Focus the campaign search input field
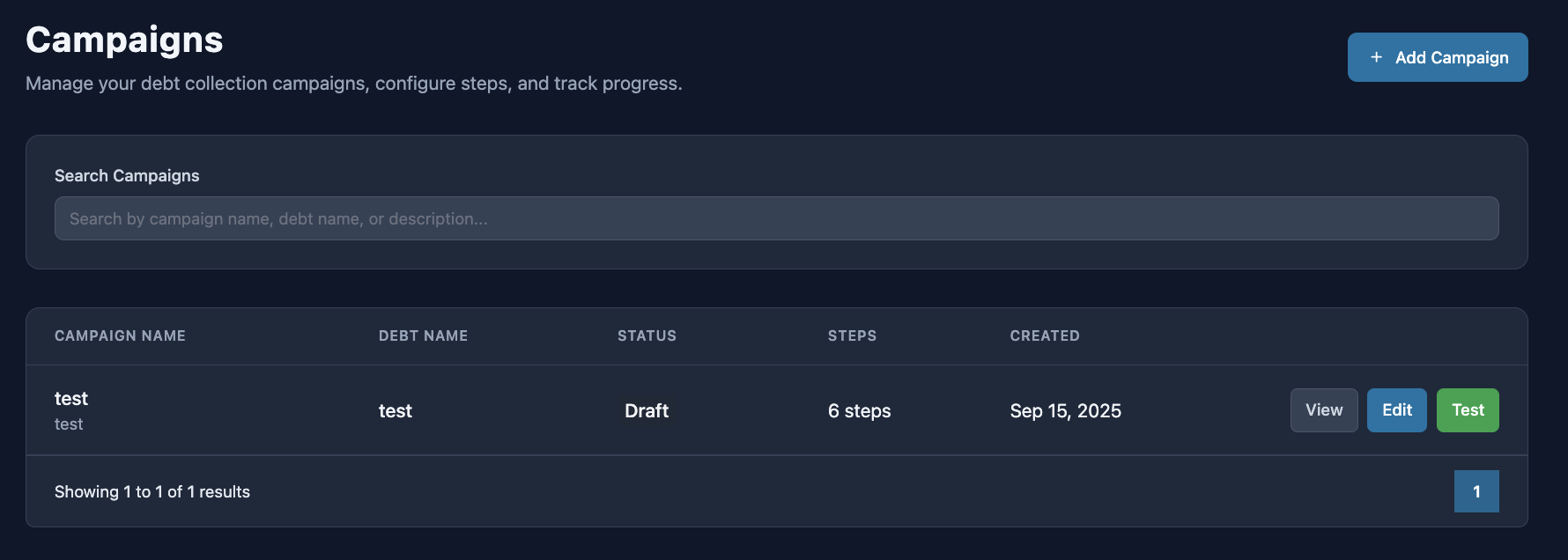 [776, 218]
